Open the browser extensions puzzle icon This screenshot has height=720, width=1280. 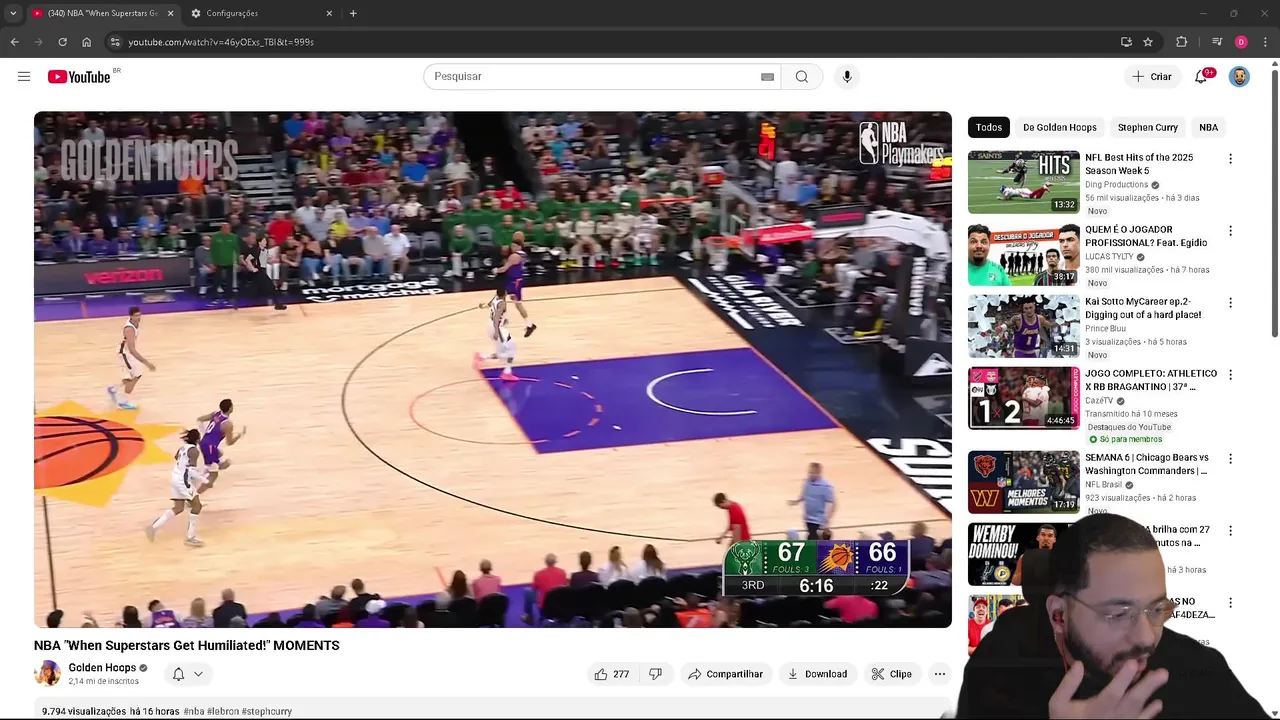tap(1182, 42)
